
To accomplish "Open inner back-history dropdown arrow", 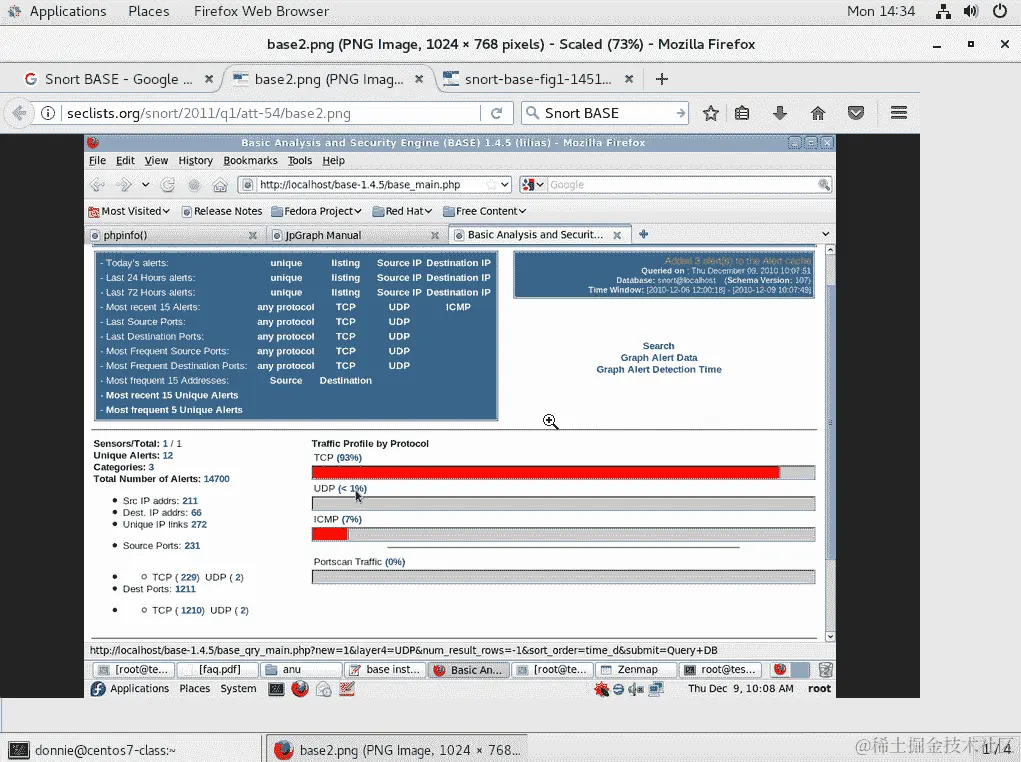I will tap(145, 185).
